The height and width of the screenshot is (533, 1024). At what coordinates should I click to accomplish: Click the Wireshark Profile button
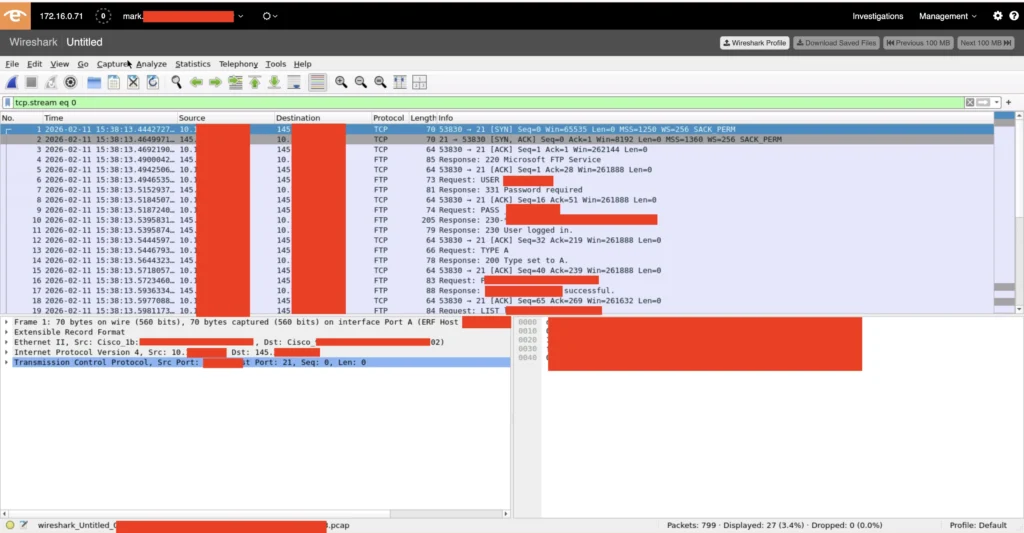click(754, 42)
